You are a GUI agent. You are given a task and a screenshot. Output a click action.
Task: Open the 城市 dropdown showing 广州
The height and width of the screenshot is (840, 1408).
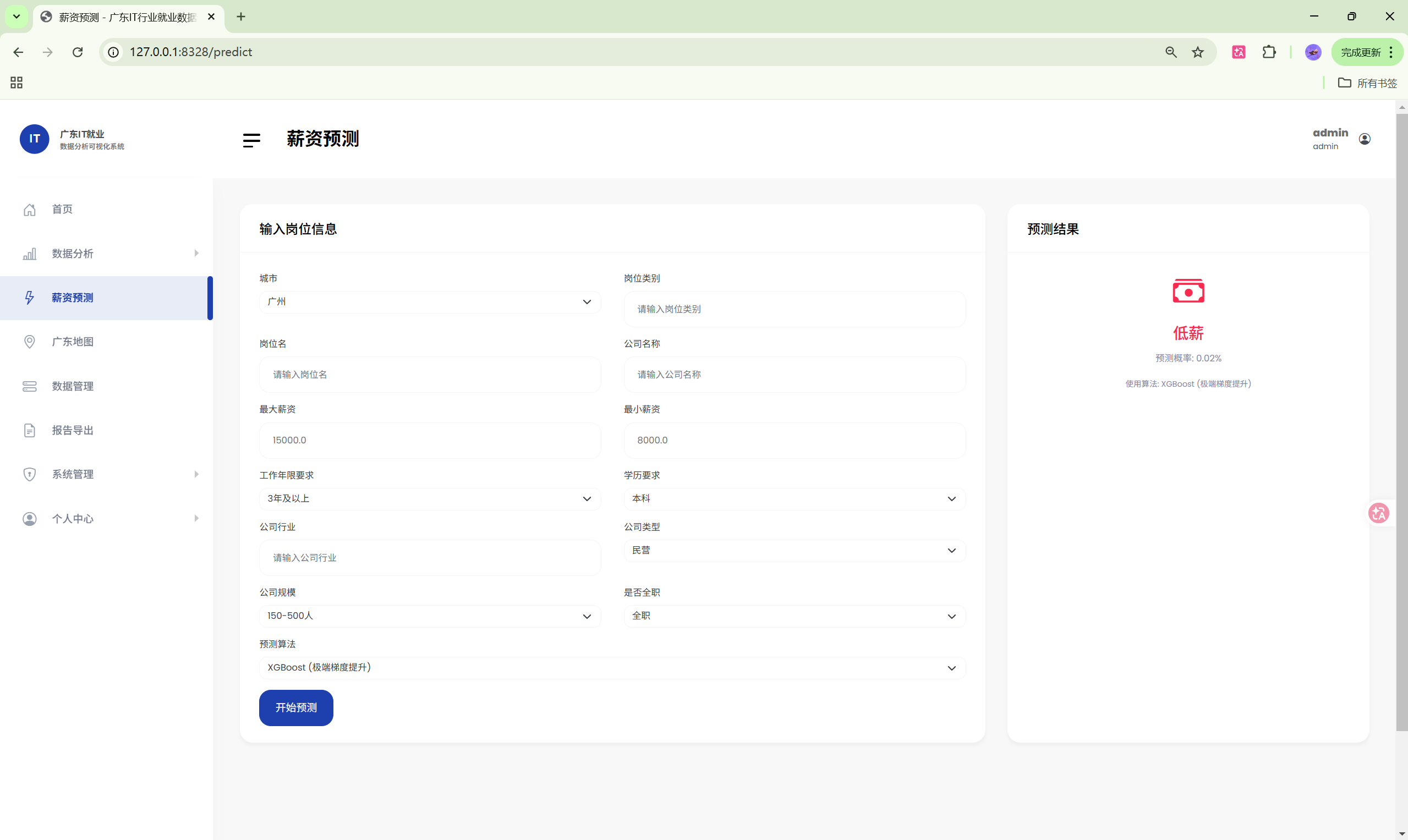click(429, 301)
